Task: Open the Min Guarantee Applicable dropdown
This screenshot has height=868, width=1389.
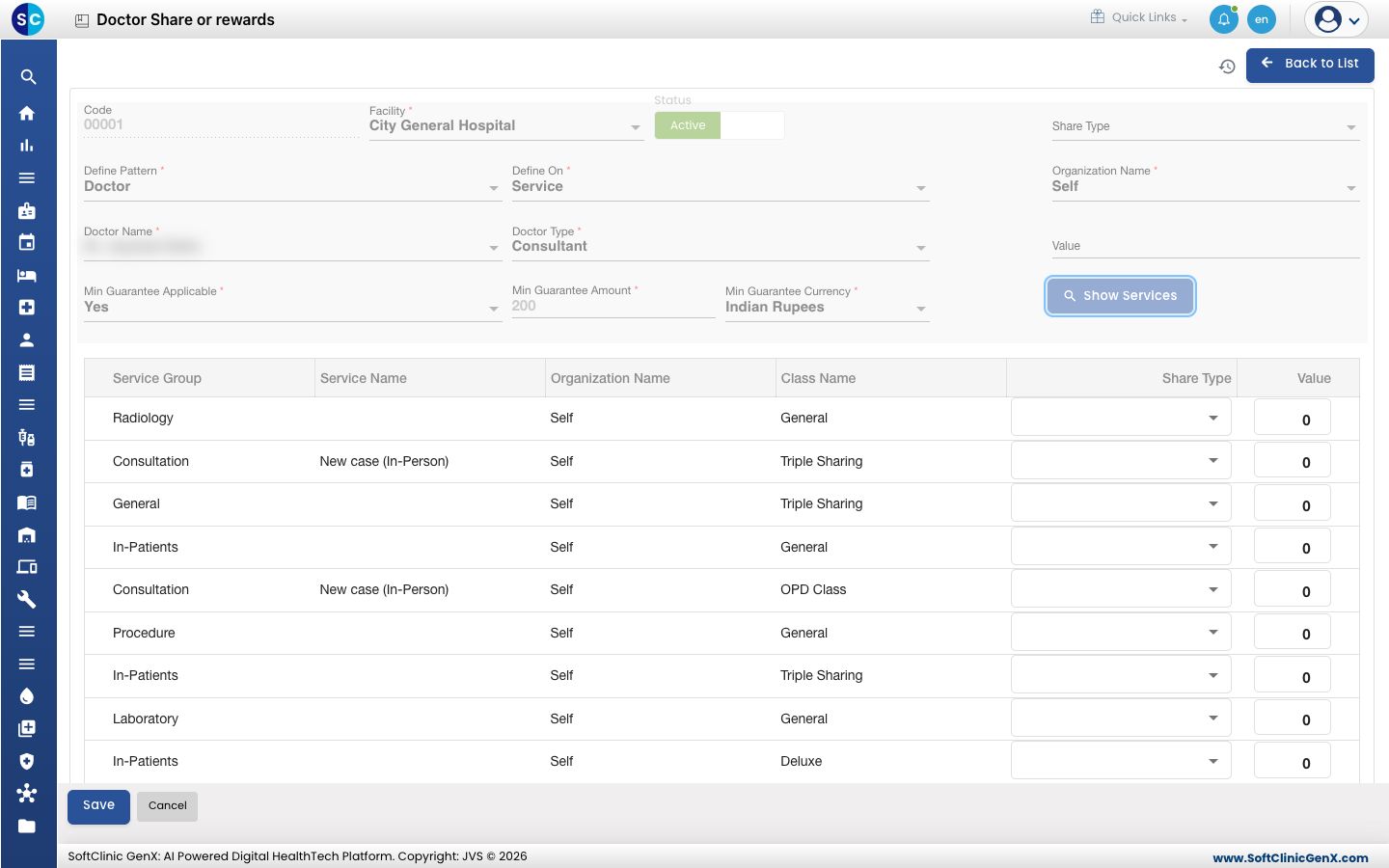Action: [x=292, y=306]
